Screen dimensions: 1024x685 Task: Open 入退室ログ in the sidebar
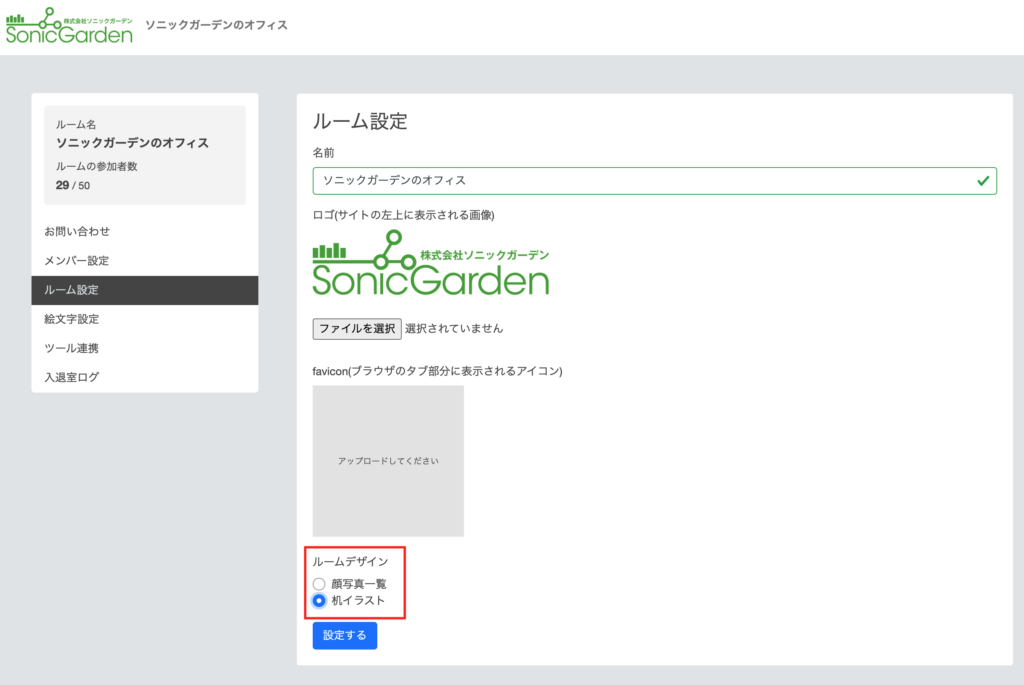tap(144, 377)
